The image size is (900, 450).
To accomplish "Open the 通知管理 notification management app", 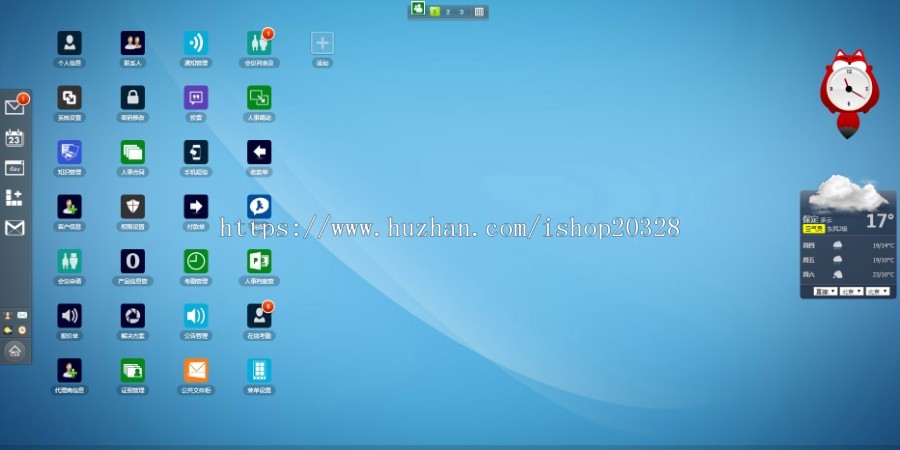I will tap(196, 43).
